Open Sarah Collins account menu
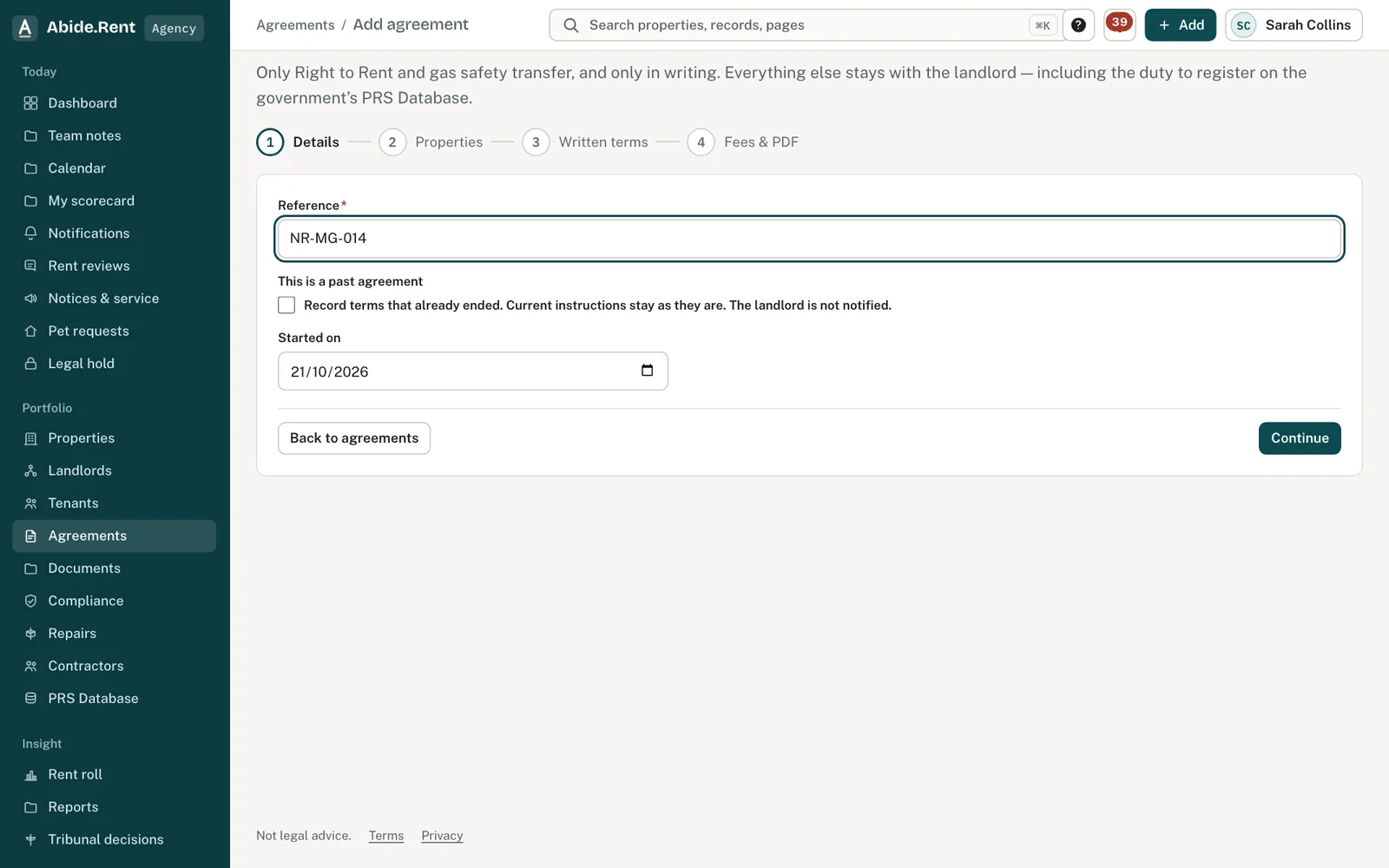 (x=1294, y=25)
